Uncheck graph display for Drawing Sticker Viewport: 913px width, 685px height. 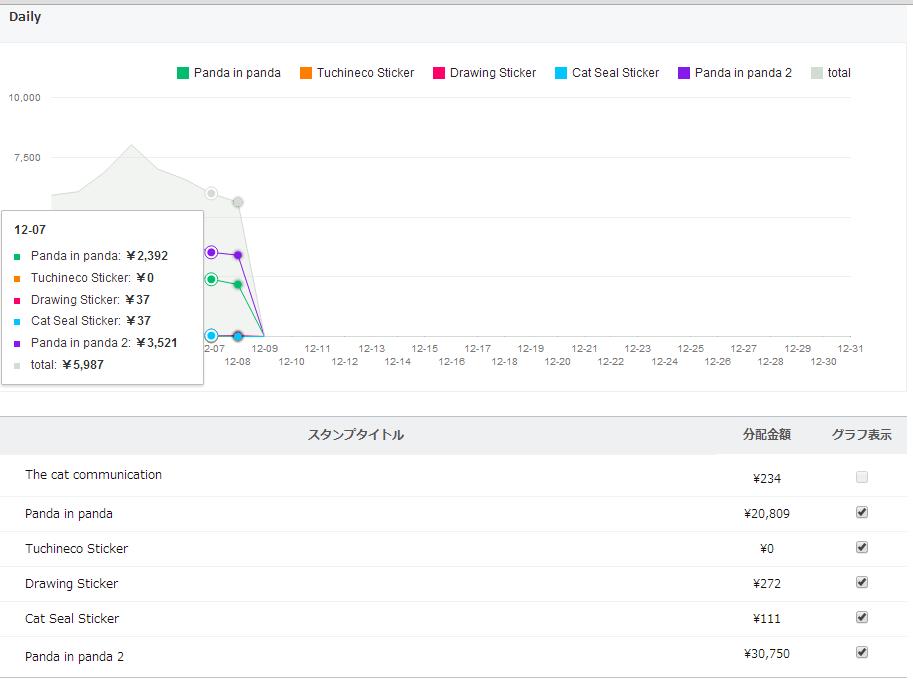862,582
